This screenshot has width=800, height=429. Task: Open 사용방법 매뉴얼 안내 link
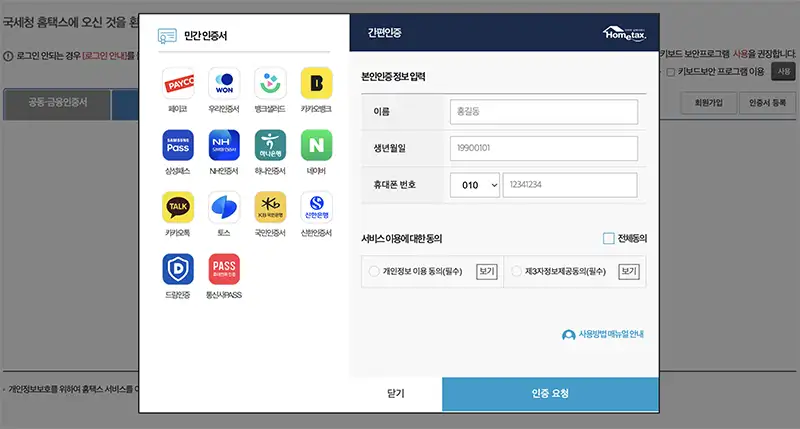click(611, 334)
